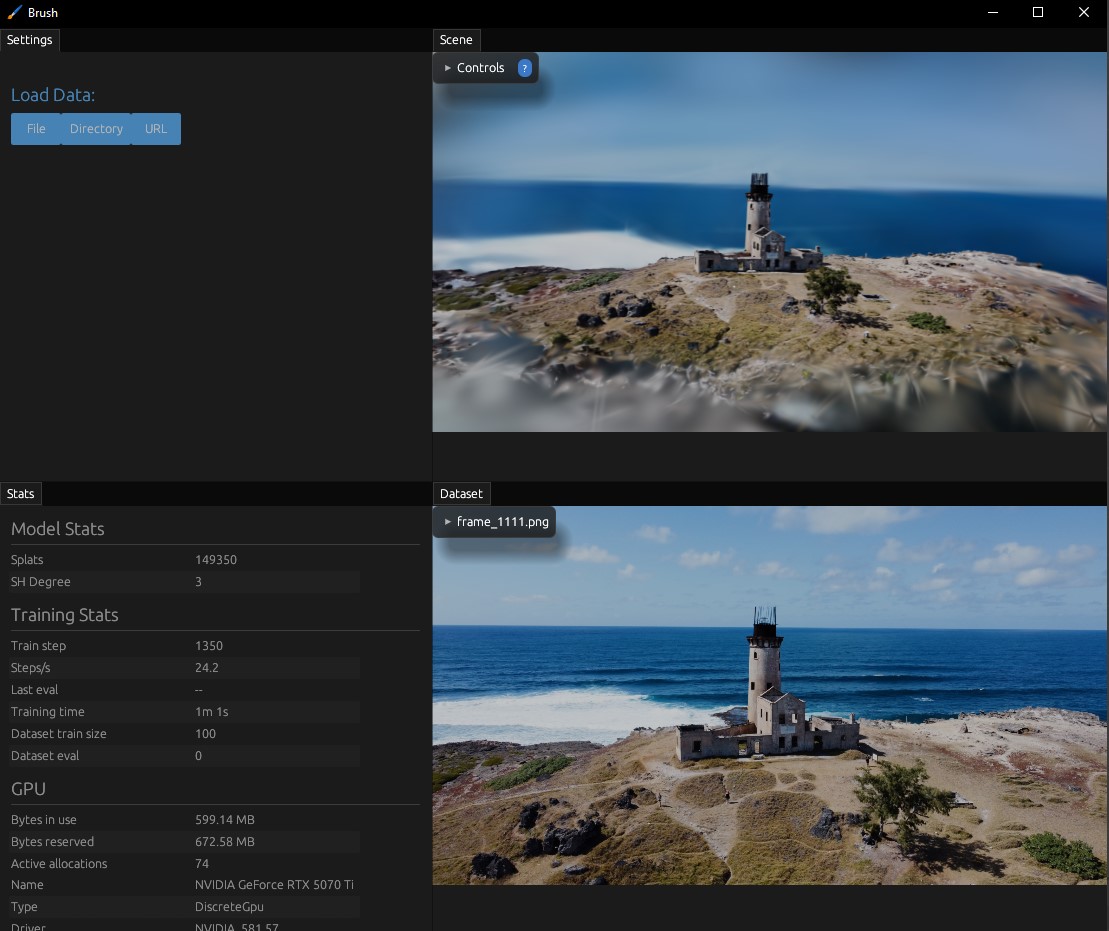Click the dataset lighthouse photo
The width and height of the screenshot is (1109, 931).
(x=770, y=695)
